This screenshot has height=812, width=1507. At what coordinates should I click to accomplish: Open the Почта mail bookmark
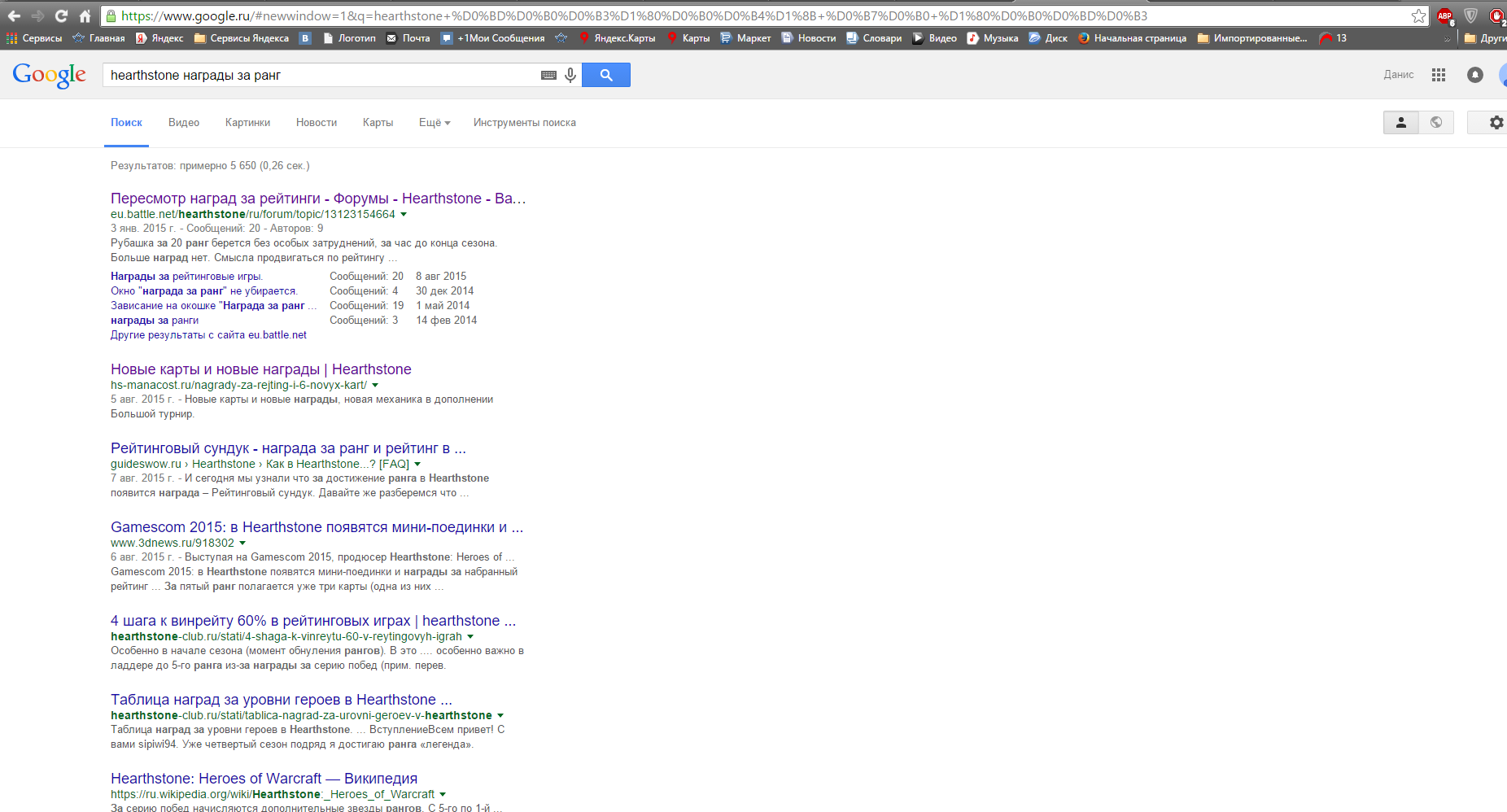(x=408, y=38)
